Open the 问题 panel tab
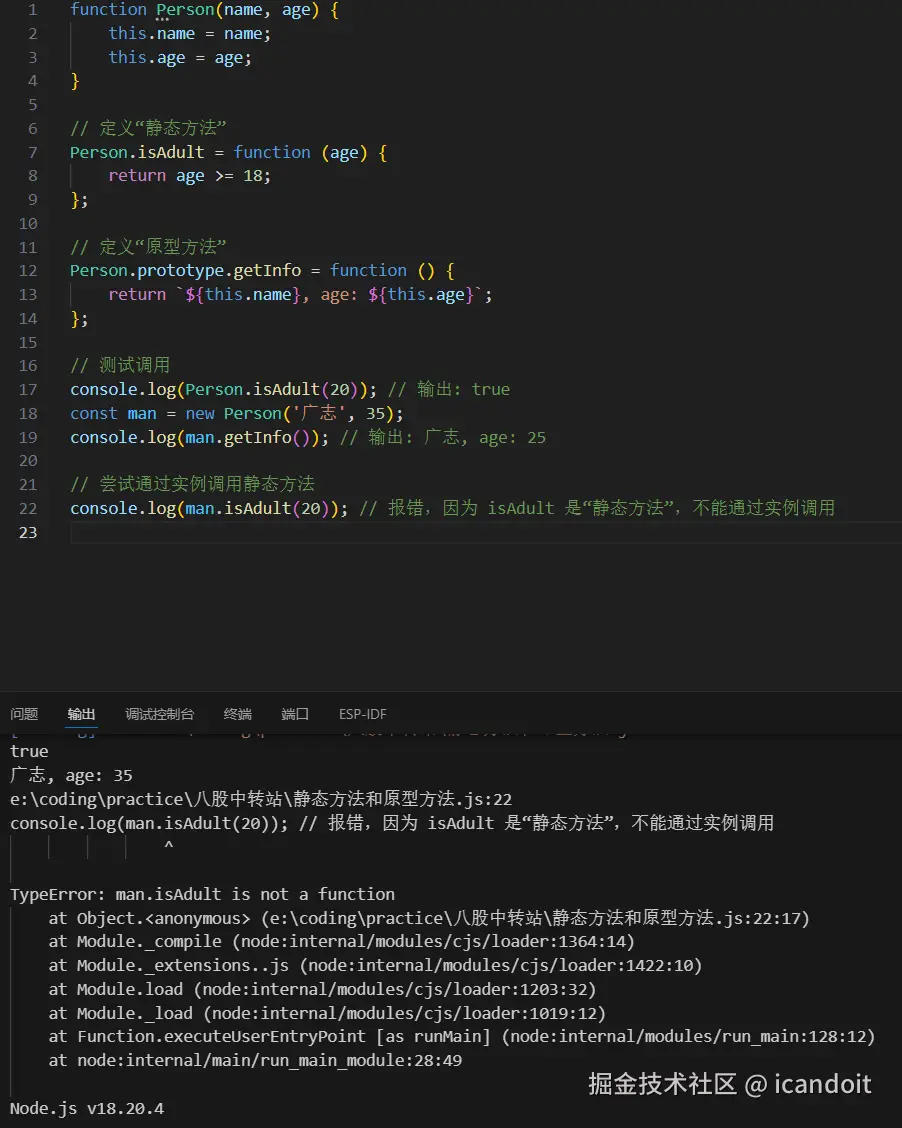Image resolution: width=902 pixels, height=1128 pixels. coord(24,714)
